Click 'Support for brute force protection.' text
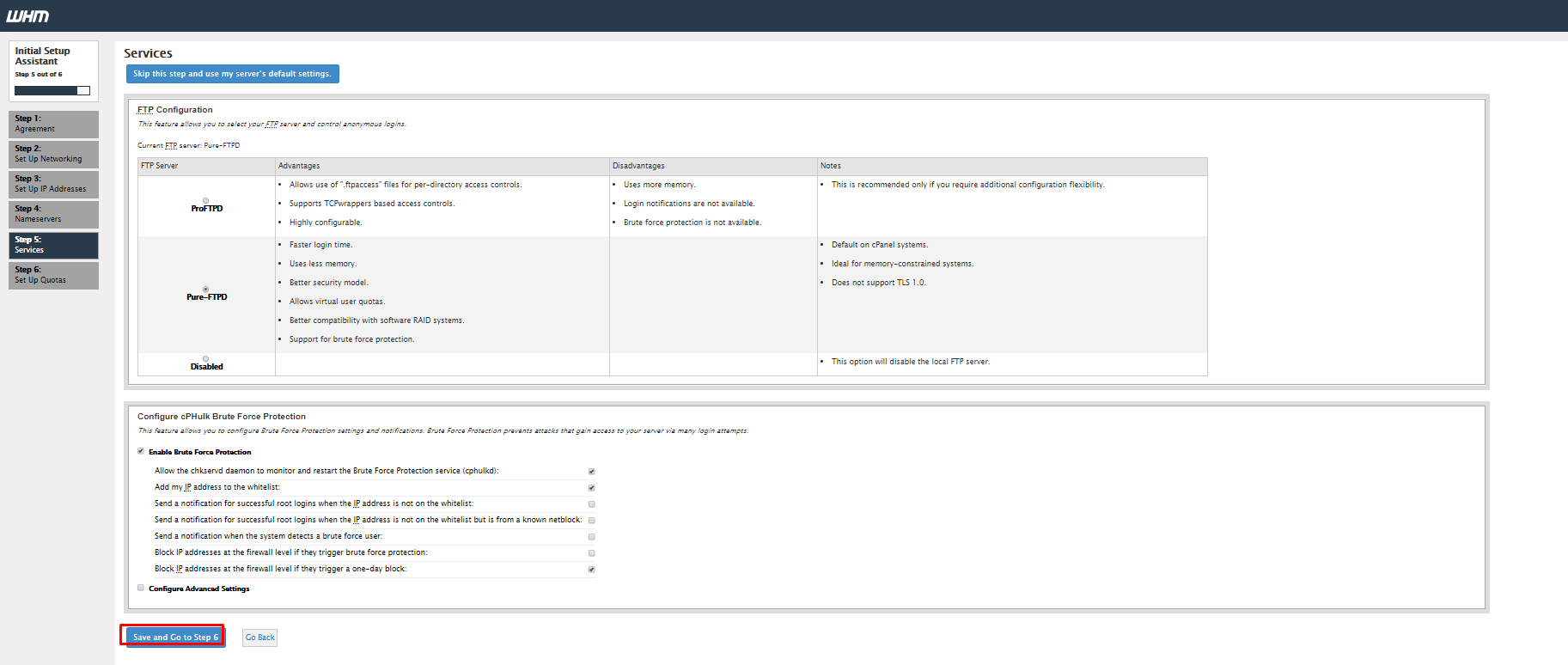Image resolution: width=1568 pixels, height=665 pixels. tap(352, 339)
